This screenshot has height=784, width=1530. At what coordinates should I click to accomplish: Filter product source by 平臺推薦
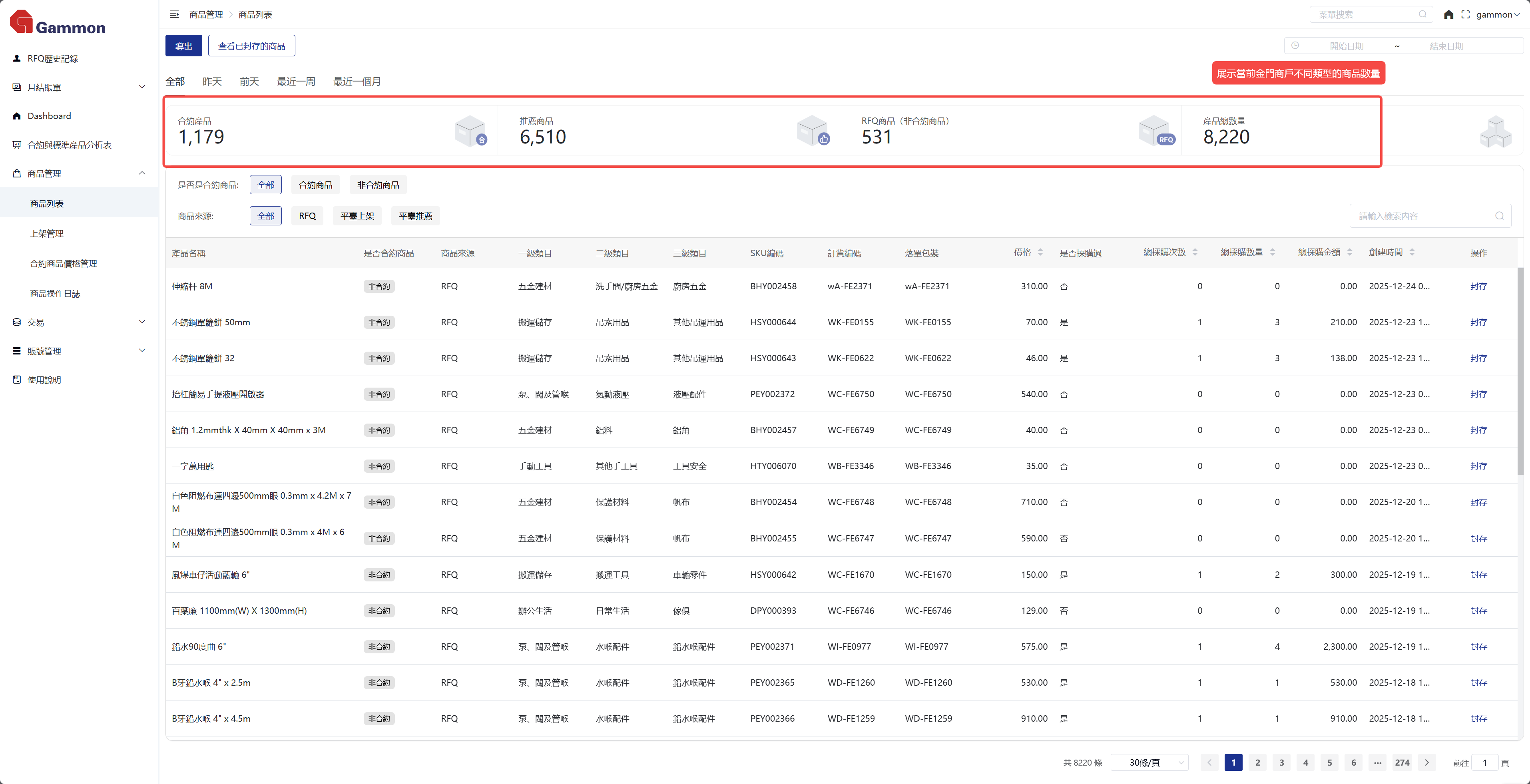pos(415,216)
